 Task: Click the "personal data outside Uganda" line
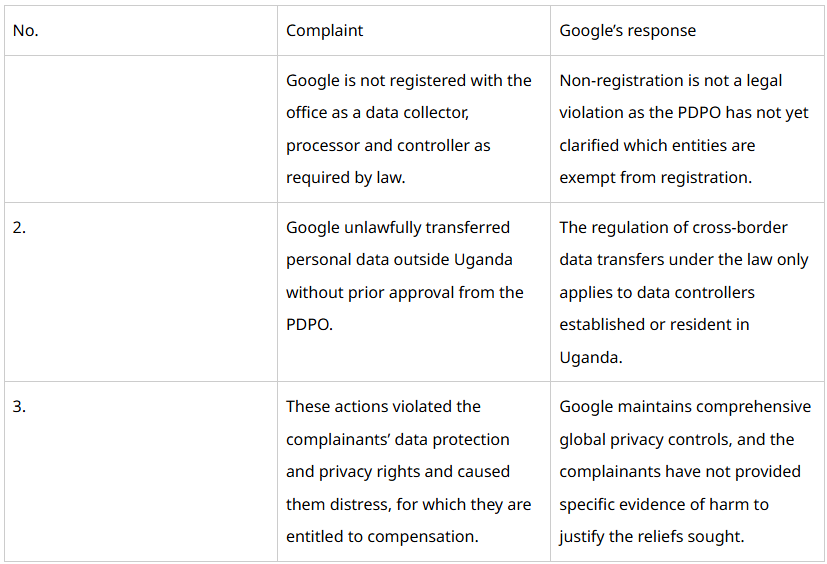[399, 260]
